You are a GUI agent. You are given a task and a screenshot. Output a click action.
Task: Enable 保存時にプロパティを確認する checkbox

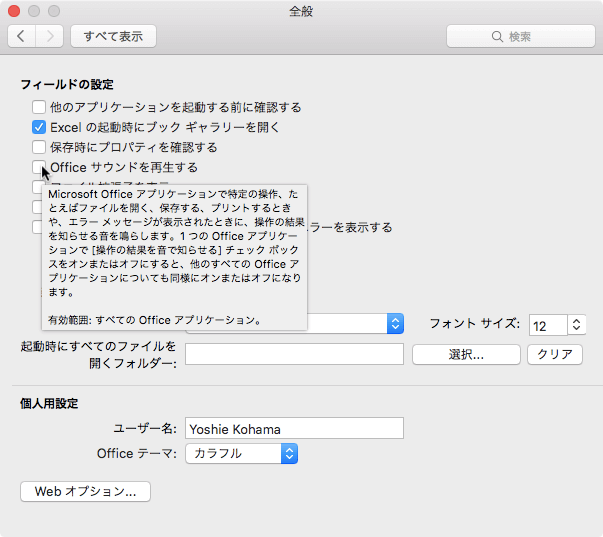pyautogui.click(x=39, y=147)
